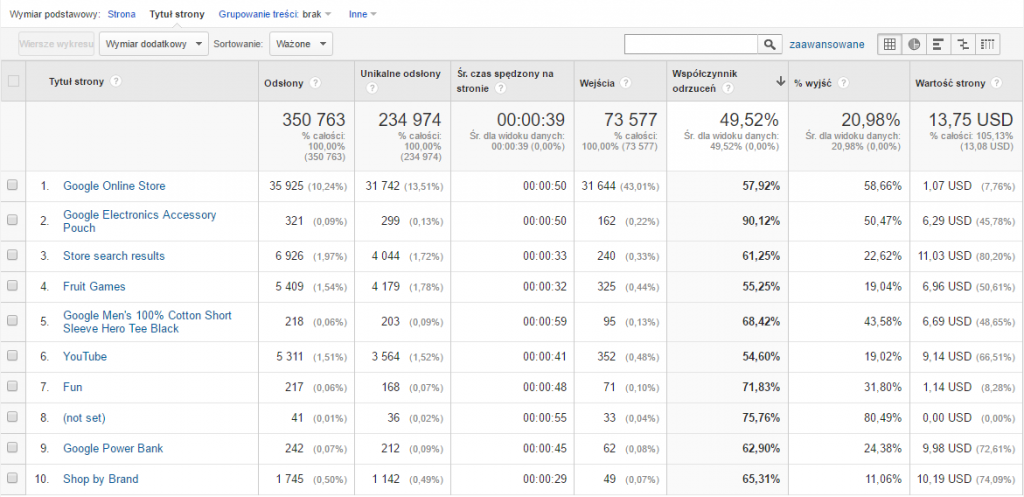Open help icon under Unikalne odsłony
This screenshot has height=497, width=1024.
point(372,88)
